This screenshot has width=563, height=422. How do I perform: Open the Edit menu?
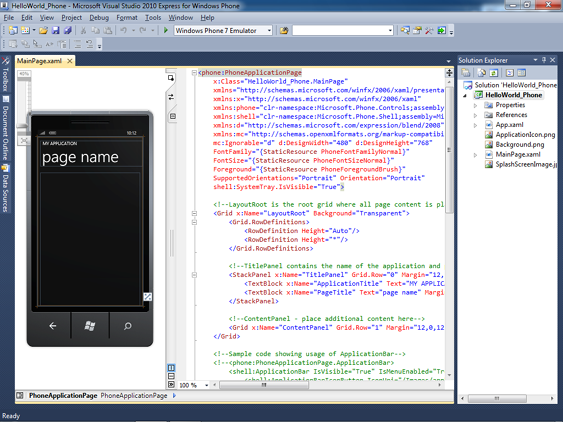[x=27, y=18]
